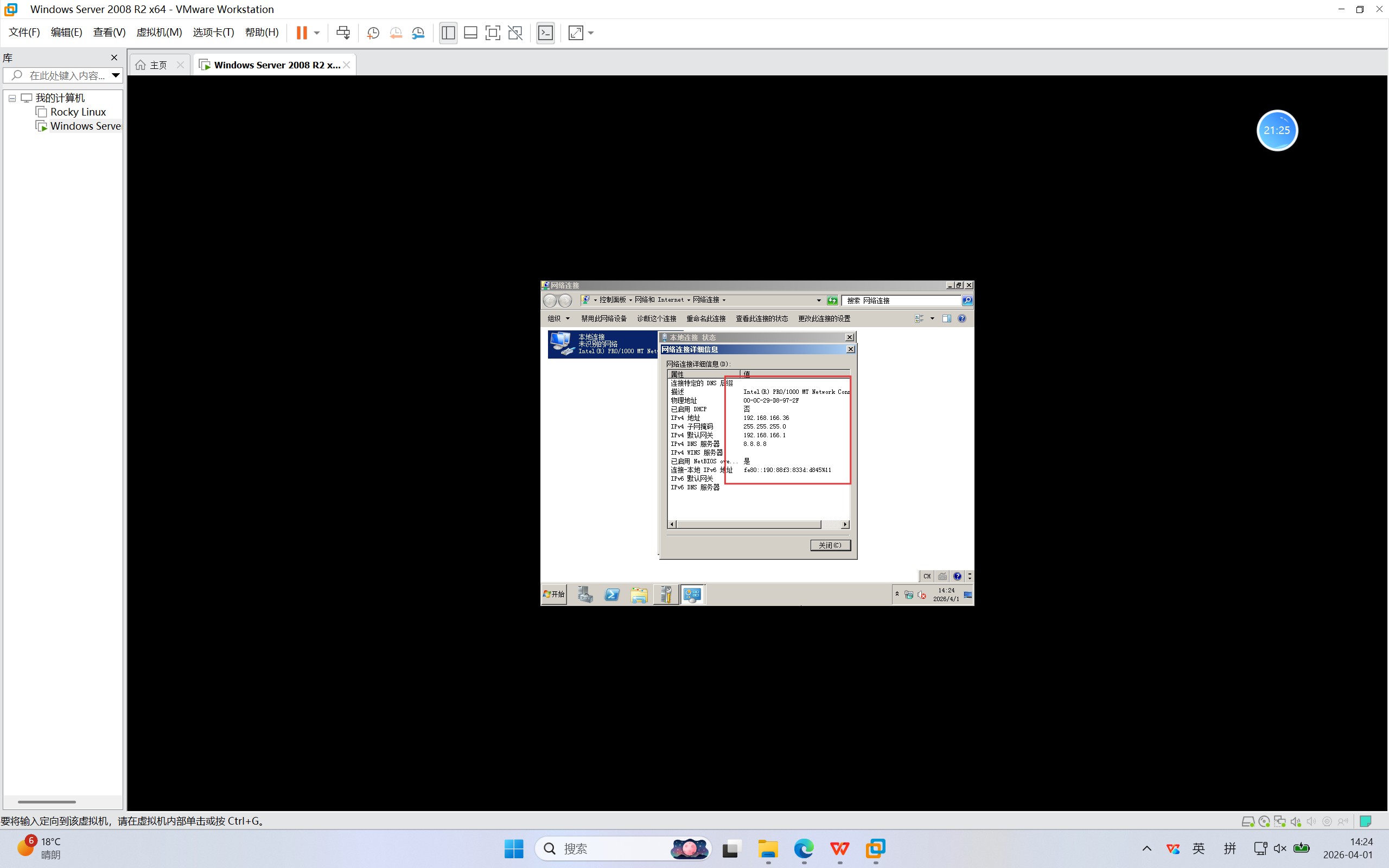Enter full screen mode icon
The image size is (1389, 868).
coord(493,33)
